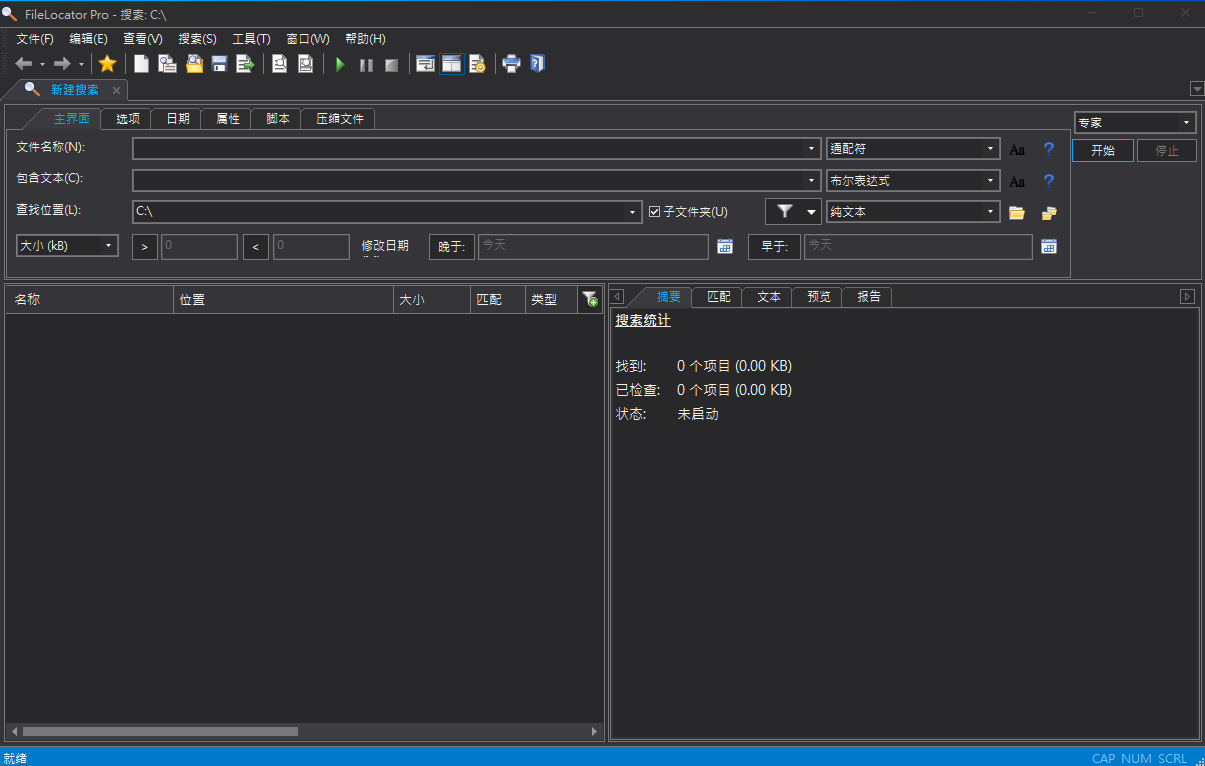Open the Back history dropdown arrow
This screenshot has width=1205, height=766.
click(42, 65)
